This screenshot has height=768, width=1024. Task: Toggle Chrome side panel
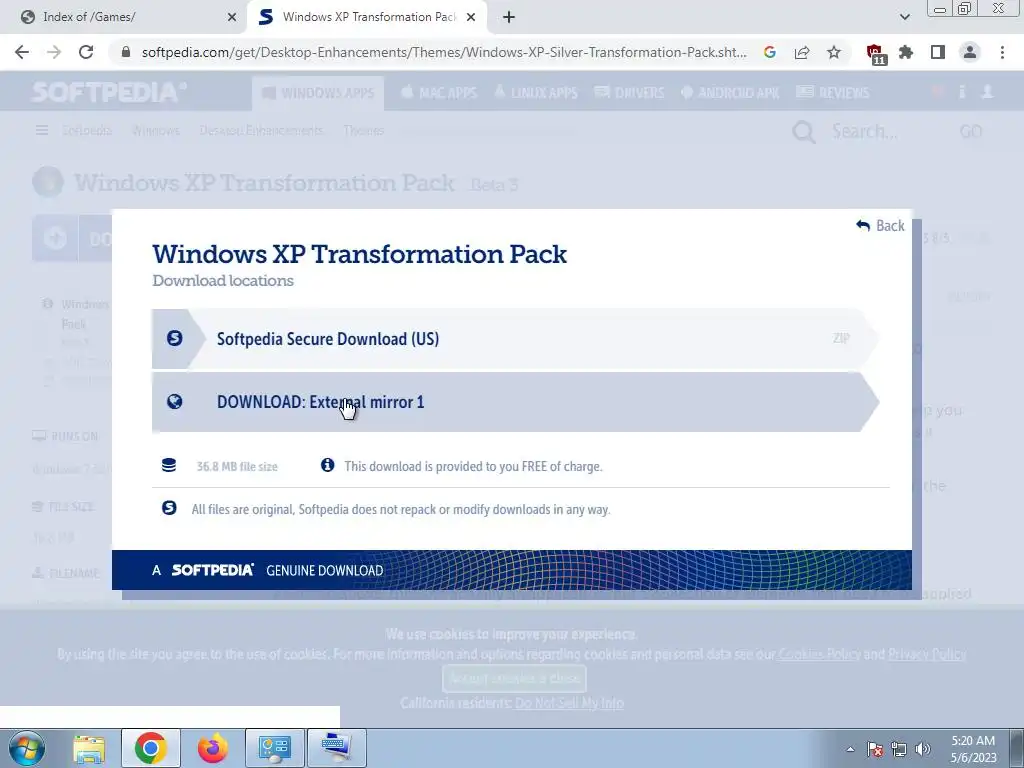point(938,52)
